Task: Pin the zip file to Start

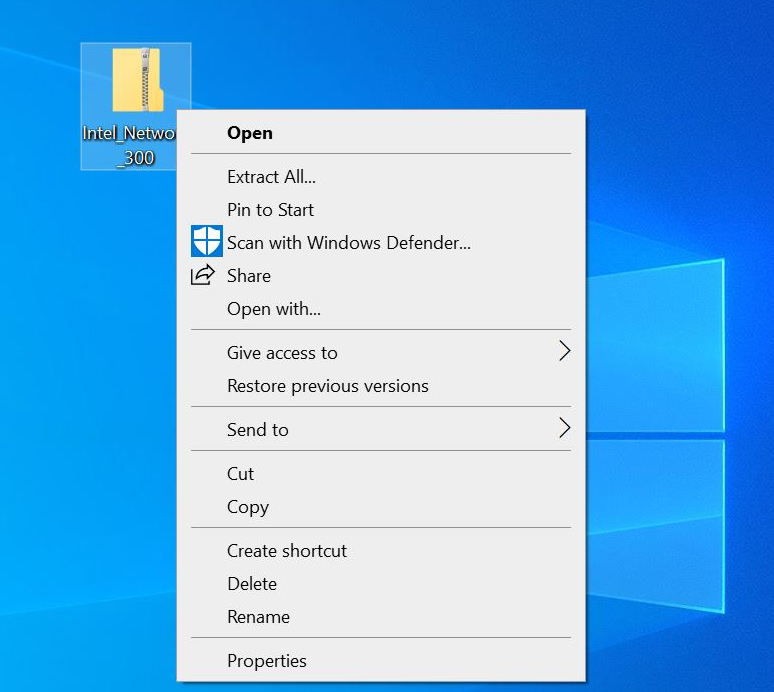Action: [x=270, y=210]
